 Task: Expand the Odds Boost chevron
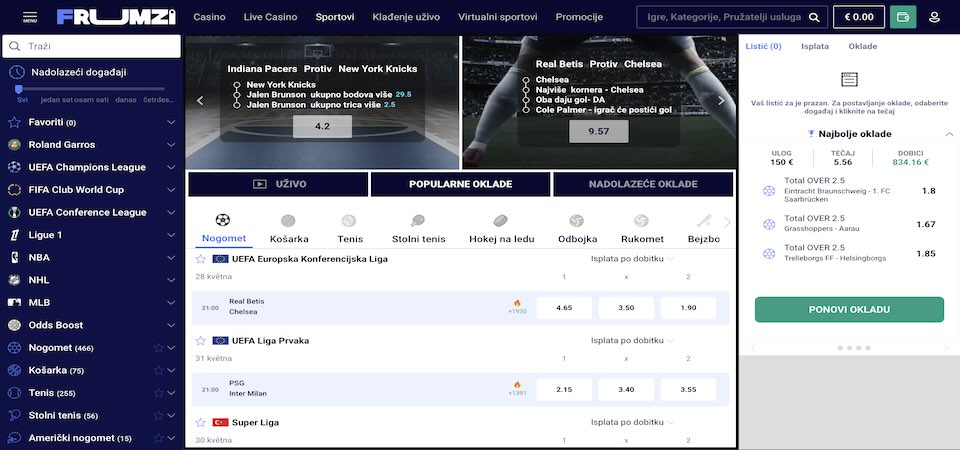click(171, 325)
